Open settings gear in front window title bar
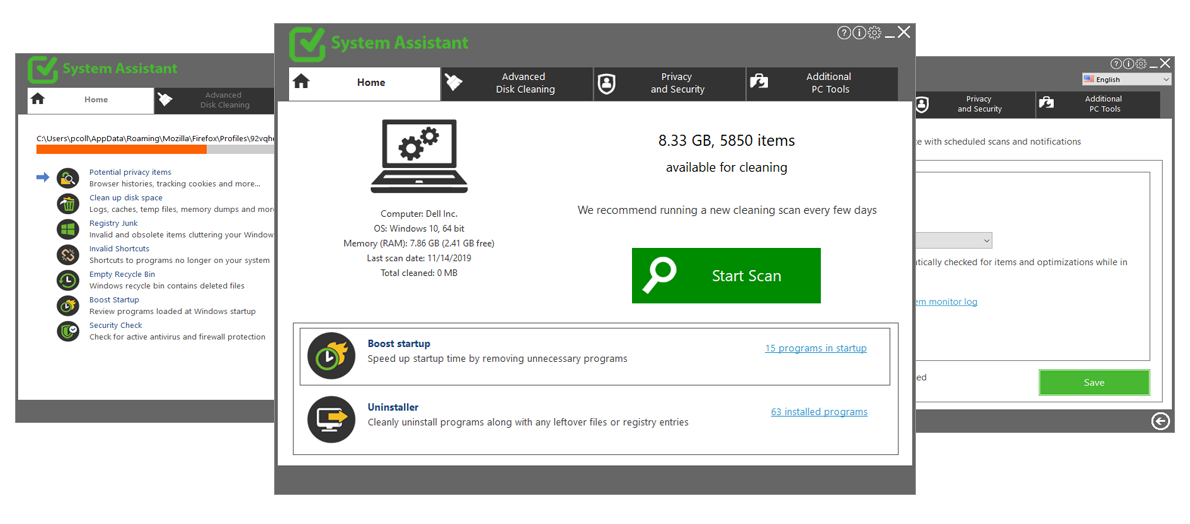The height and width of the screenshot is (524, 1190). [874, 33]
